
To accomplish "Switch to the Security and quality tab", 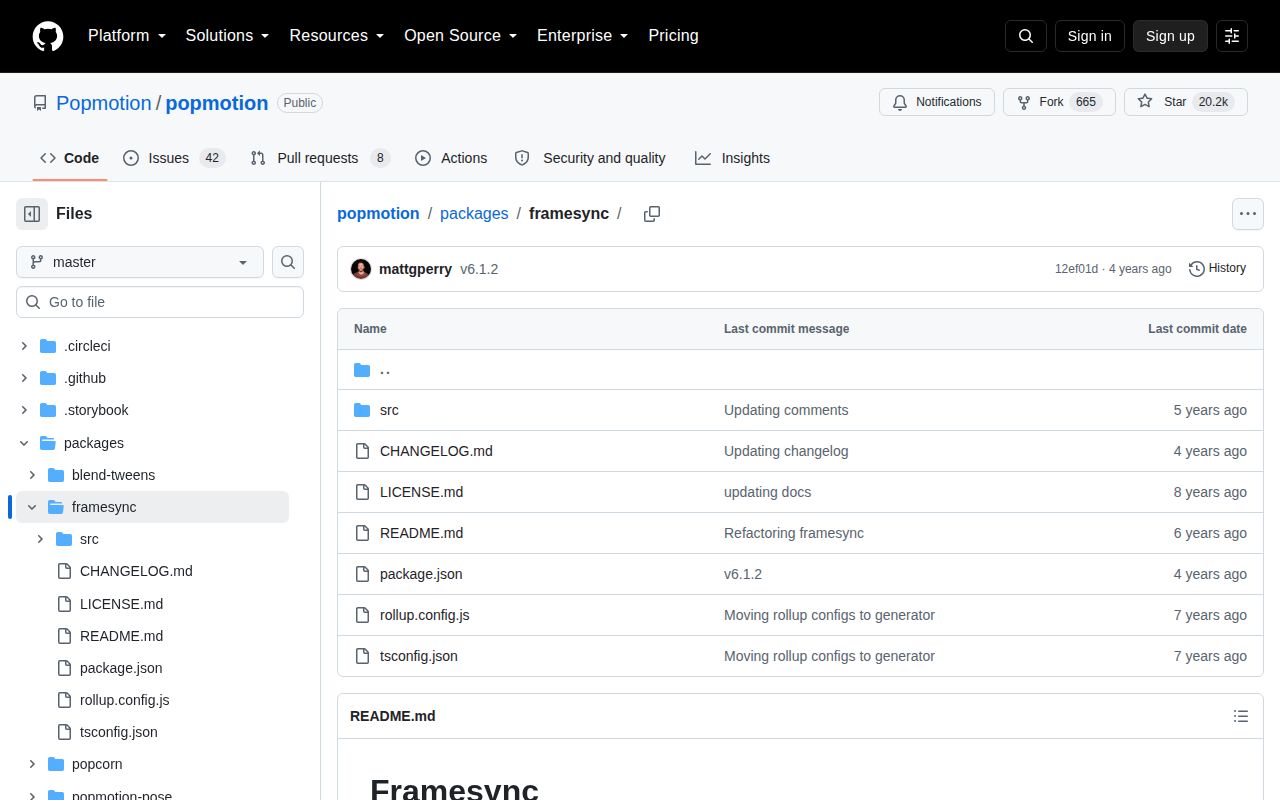I will point(590,158).
